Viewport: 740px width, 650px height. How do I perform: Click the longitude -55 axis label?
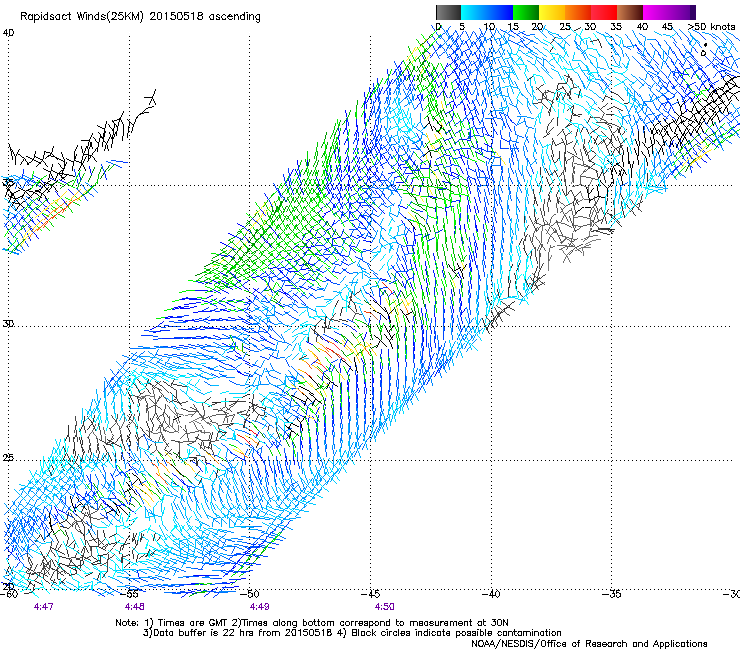(130, 594)
